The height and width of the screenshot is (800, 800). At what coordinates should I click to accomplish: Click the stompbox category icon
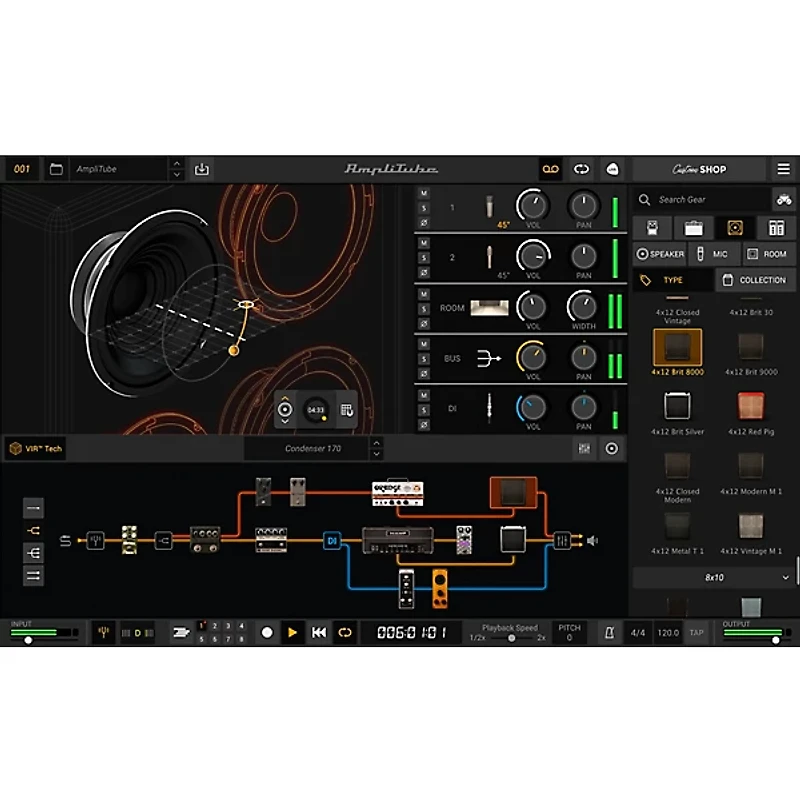pos(653,228)
